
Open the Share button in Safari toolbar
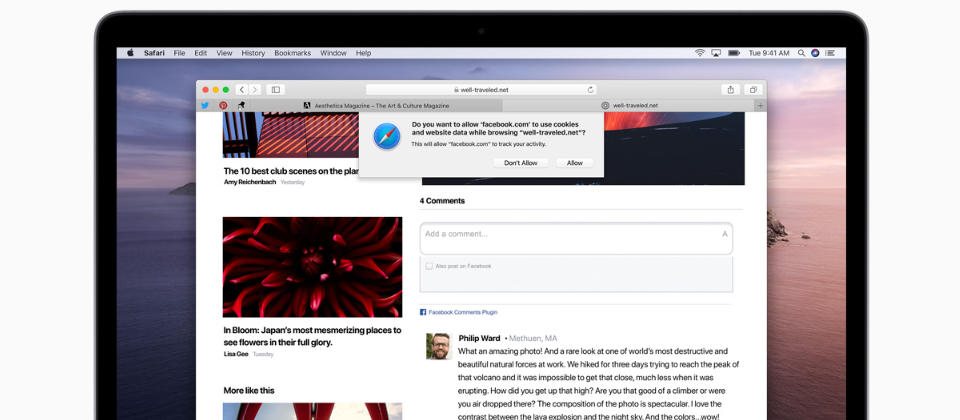(x=730, y=90)
